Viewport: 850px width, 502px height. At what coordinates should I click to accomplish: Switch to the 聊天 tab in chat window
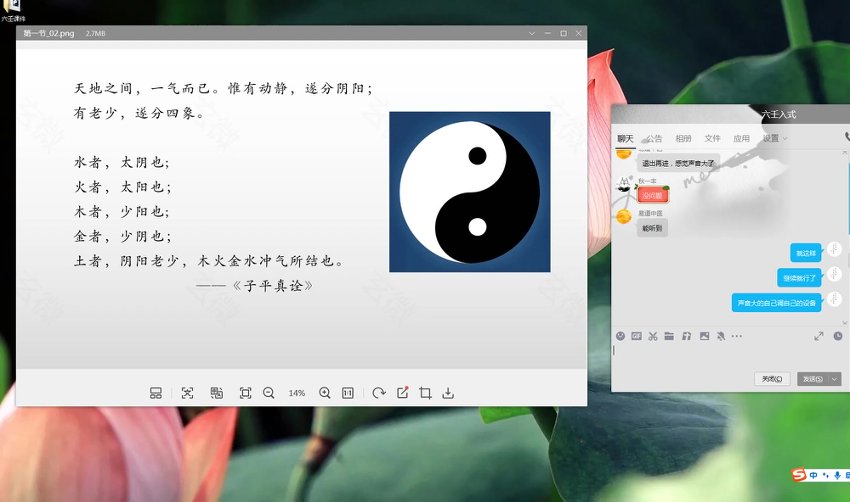click(625, 139)
